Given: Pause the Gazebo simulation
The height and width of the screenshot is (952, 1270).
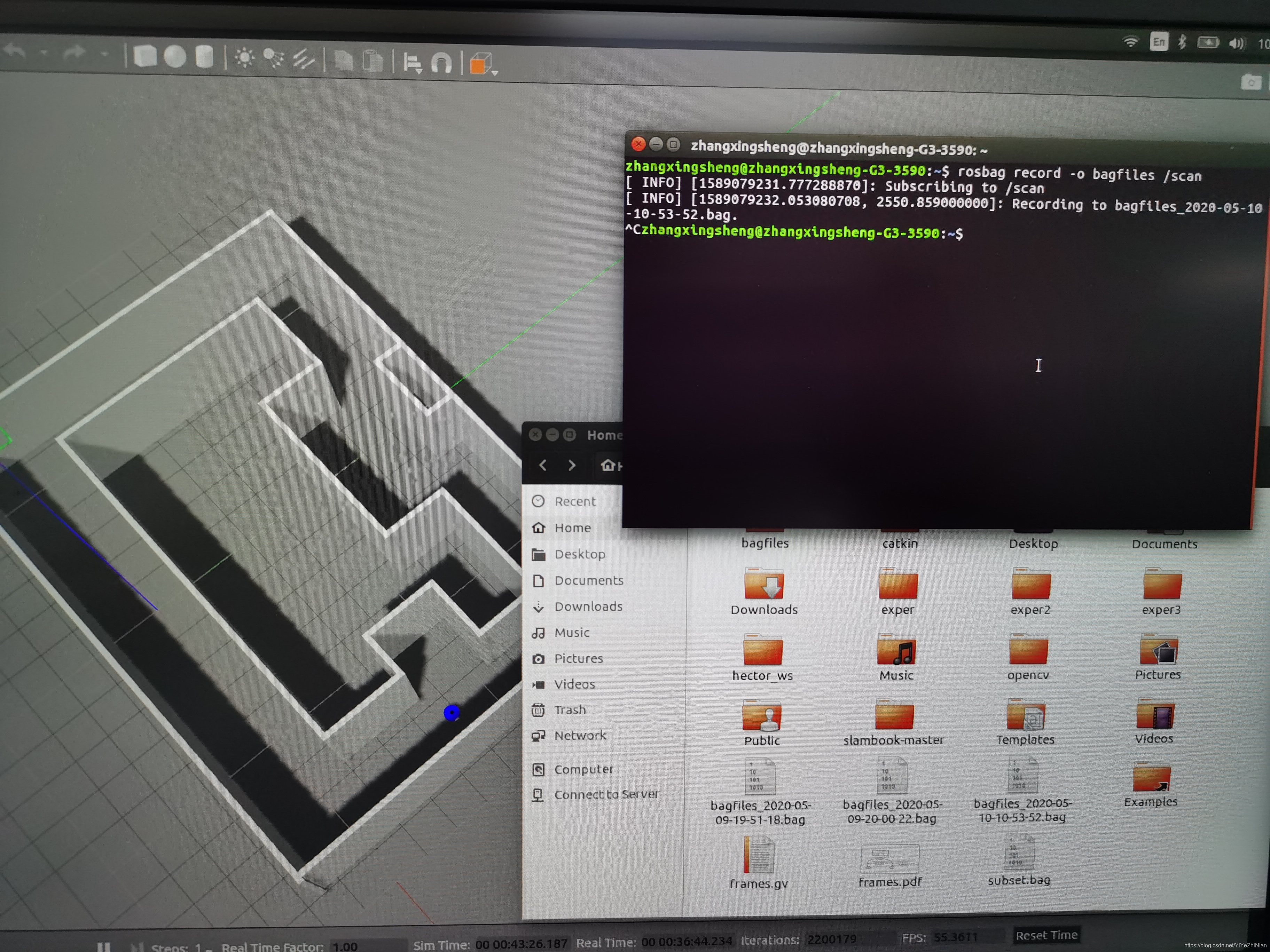Looking at the screenshot, I should click(x=103, y=947).
